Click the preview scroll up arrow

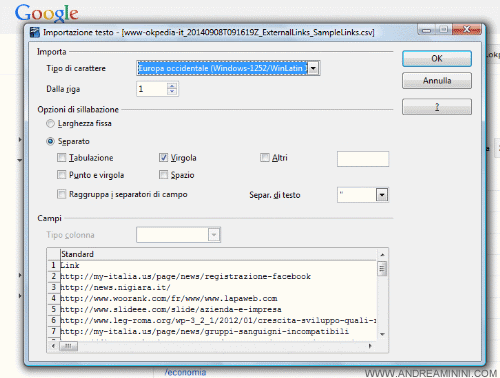382,255
